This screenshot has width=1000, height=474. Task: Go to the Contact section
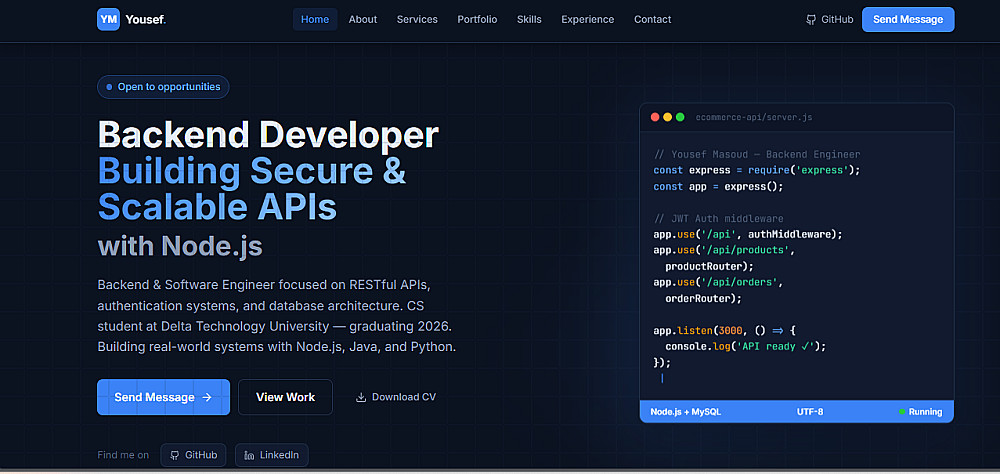[x=652, y=19]
